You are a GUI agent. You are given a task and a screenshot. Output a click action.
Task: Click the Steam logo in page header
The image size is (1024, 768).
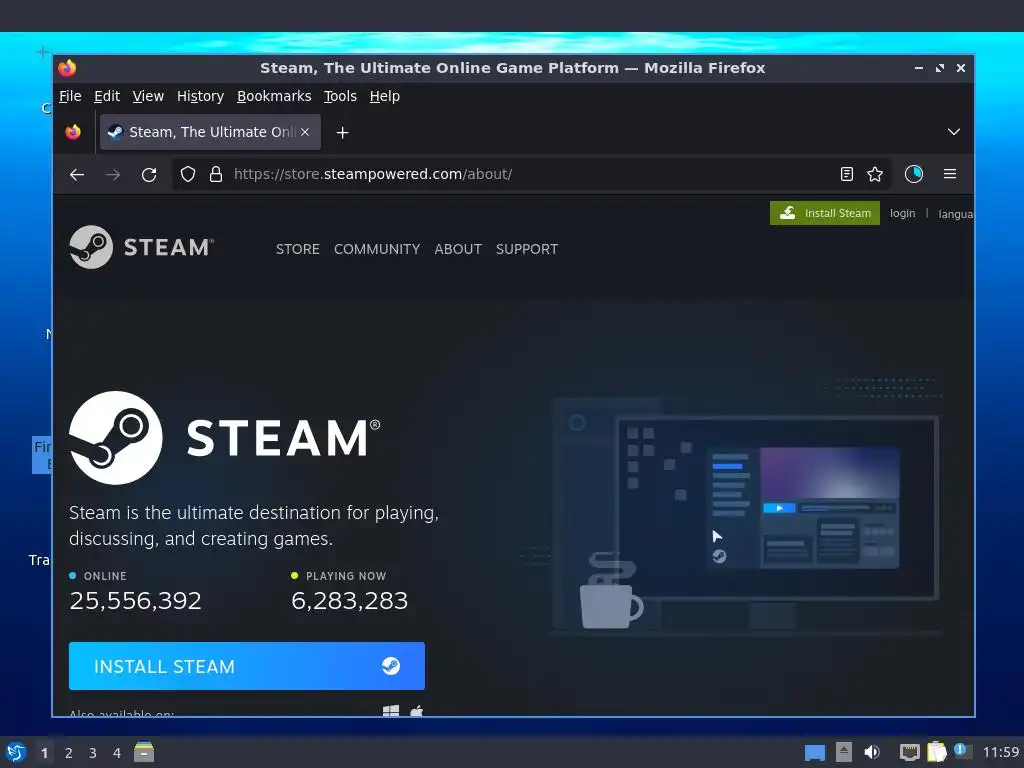pos(142,247)
